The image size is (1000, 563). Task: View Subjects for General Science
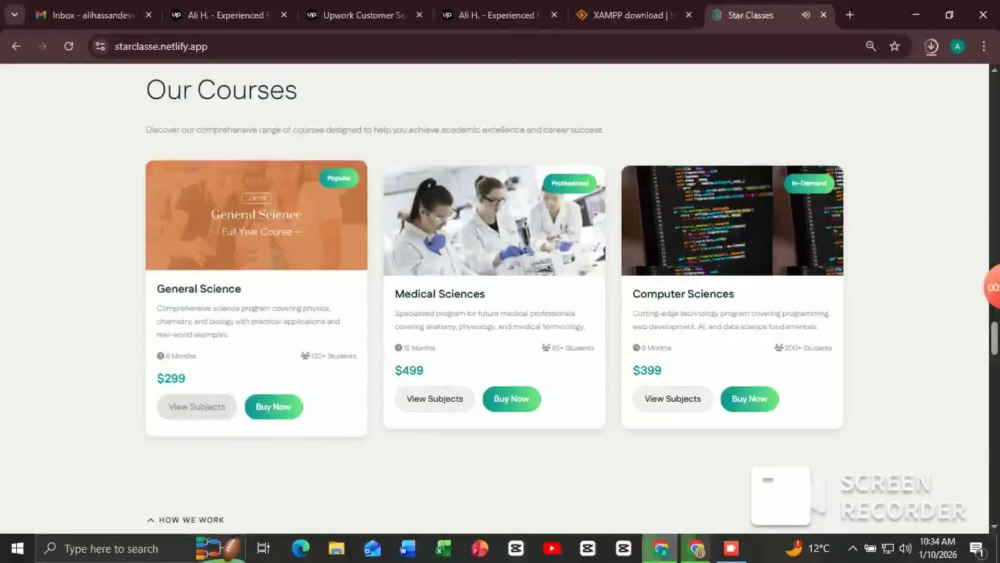(x=196, y=407)
